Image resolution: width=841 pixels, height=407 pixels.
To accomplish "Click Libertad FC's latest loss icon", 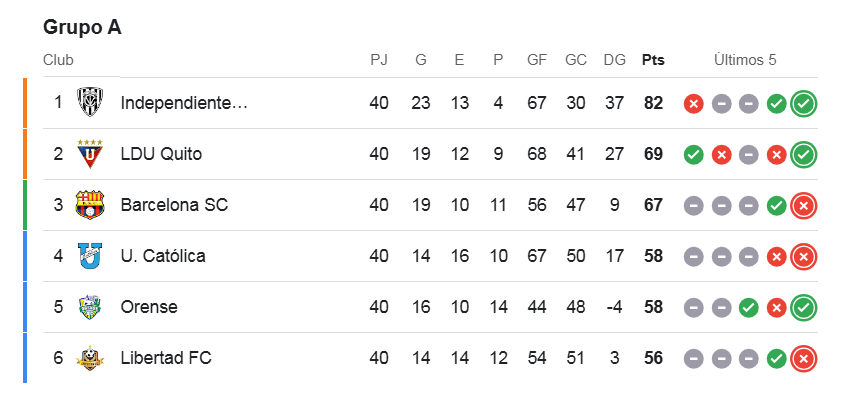I will pos(804,358).
